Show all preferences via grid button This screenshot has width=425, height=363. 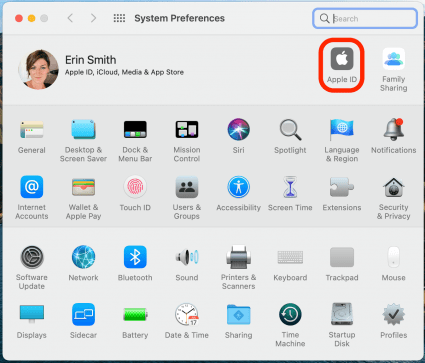(119, 18)
